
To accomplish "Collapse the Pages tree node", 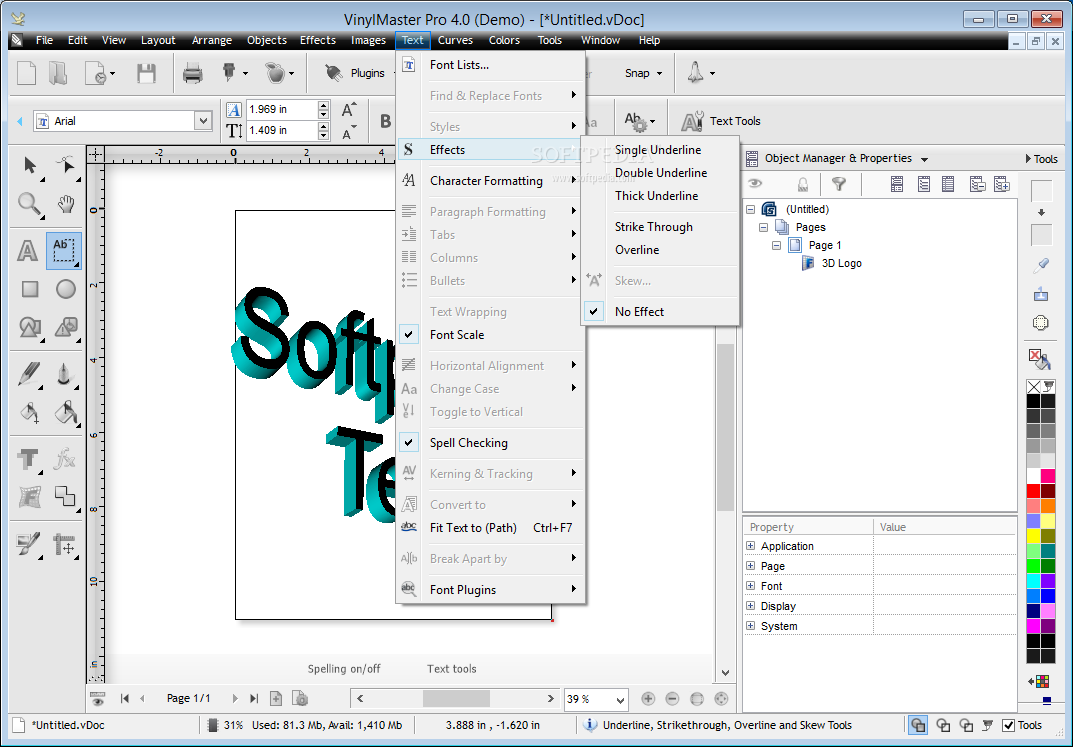I will coord(764,227).
